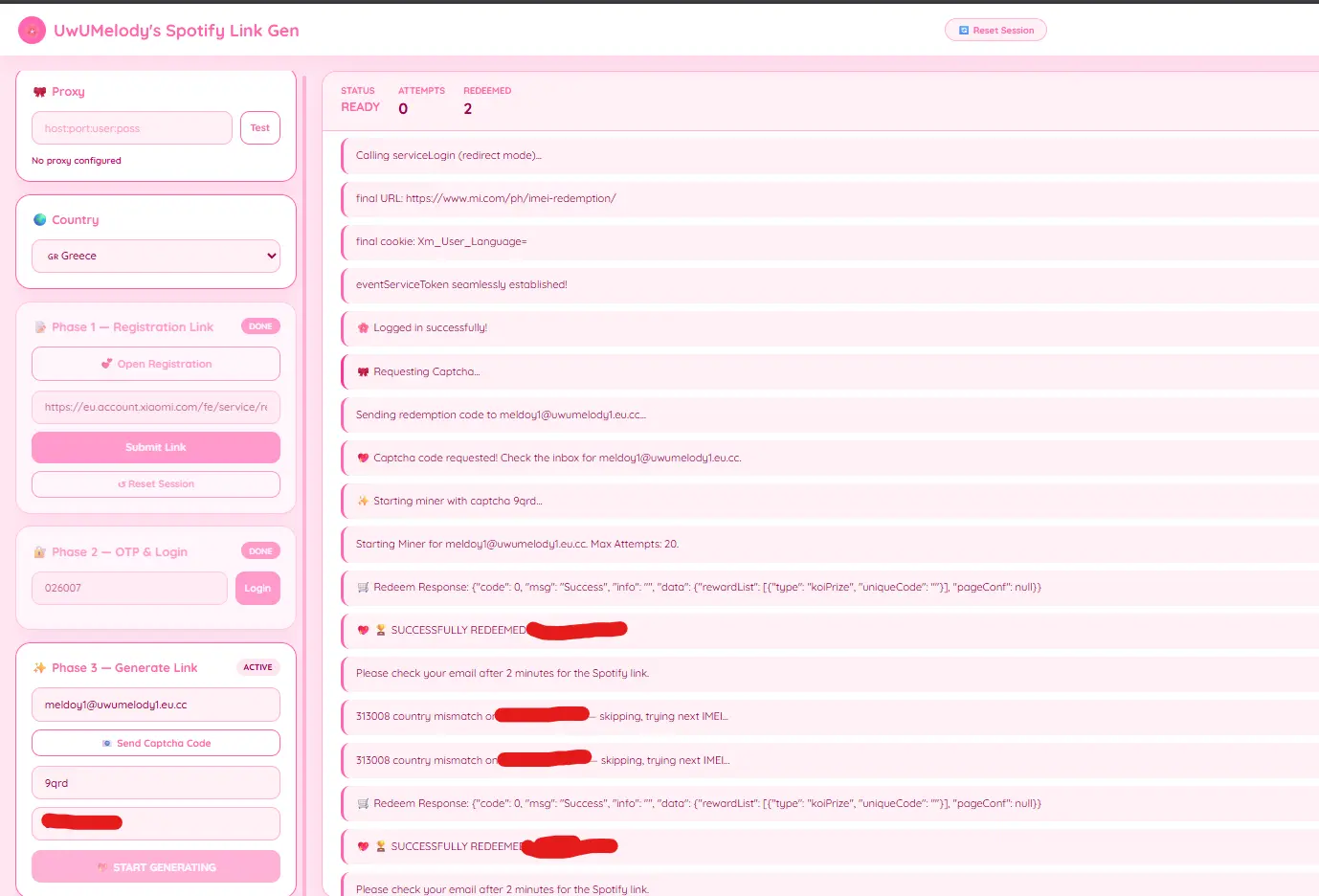Click cart icon on second Redeem Response
The image size is (1319, 896).
363,803
